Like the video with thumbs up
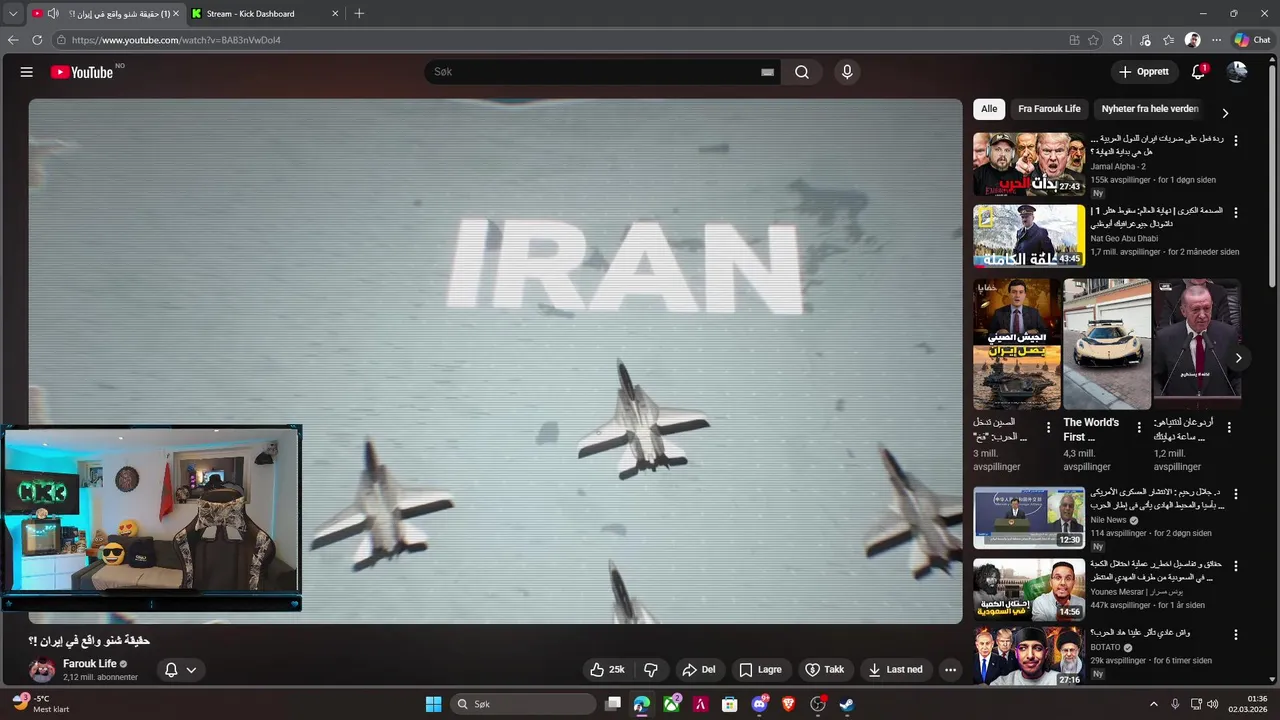Image resolution: width=1280 pixels, height=720 pixels. pos(607,670)
